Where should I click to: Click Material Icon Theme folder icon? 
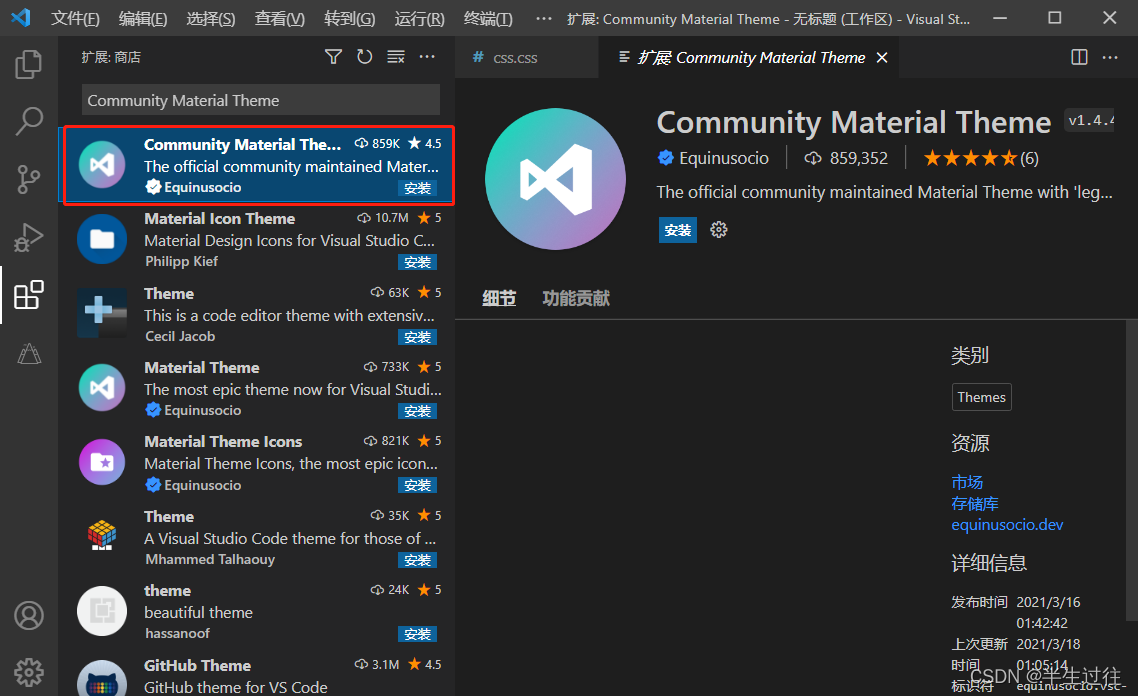(102, 239)
